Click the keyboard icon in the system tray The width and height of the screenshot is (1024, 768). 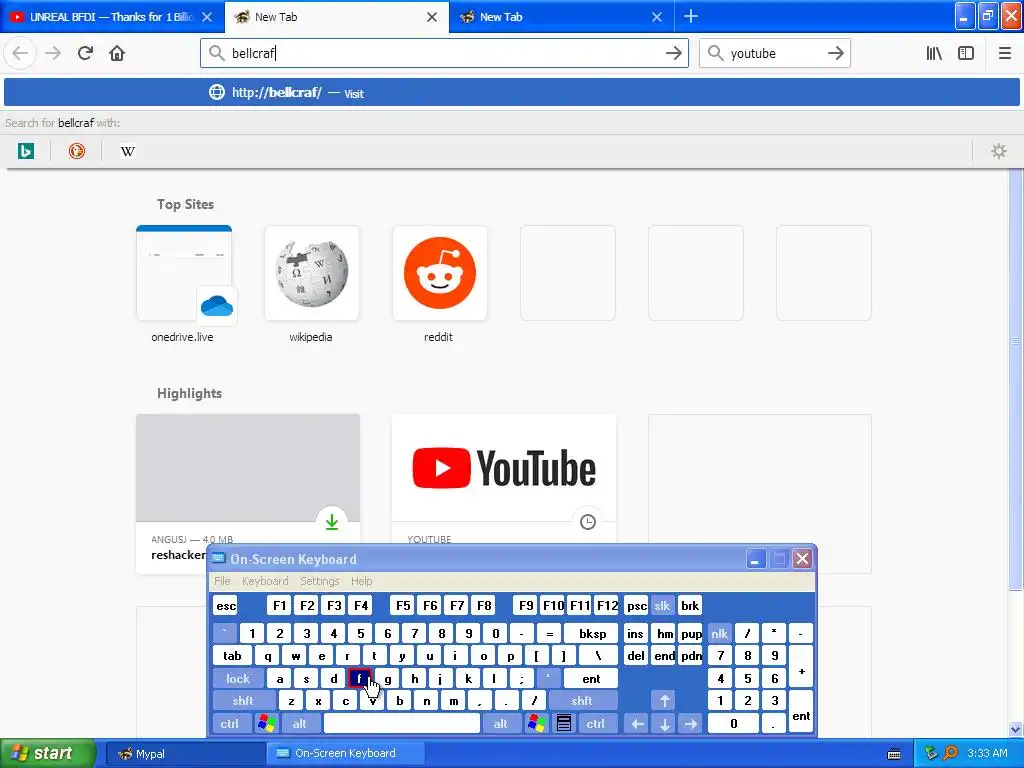tap(894, 754)
